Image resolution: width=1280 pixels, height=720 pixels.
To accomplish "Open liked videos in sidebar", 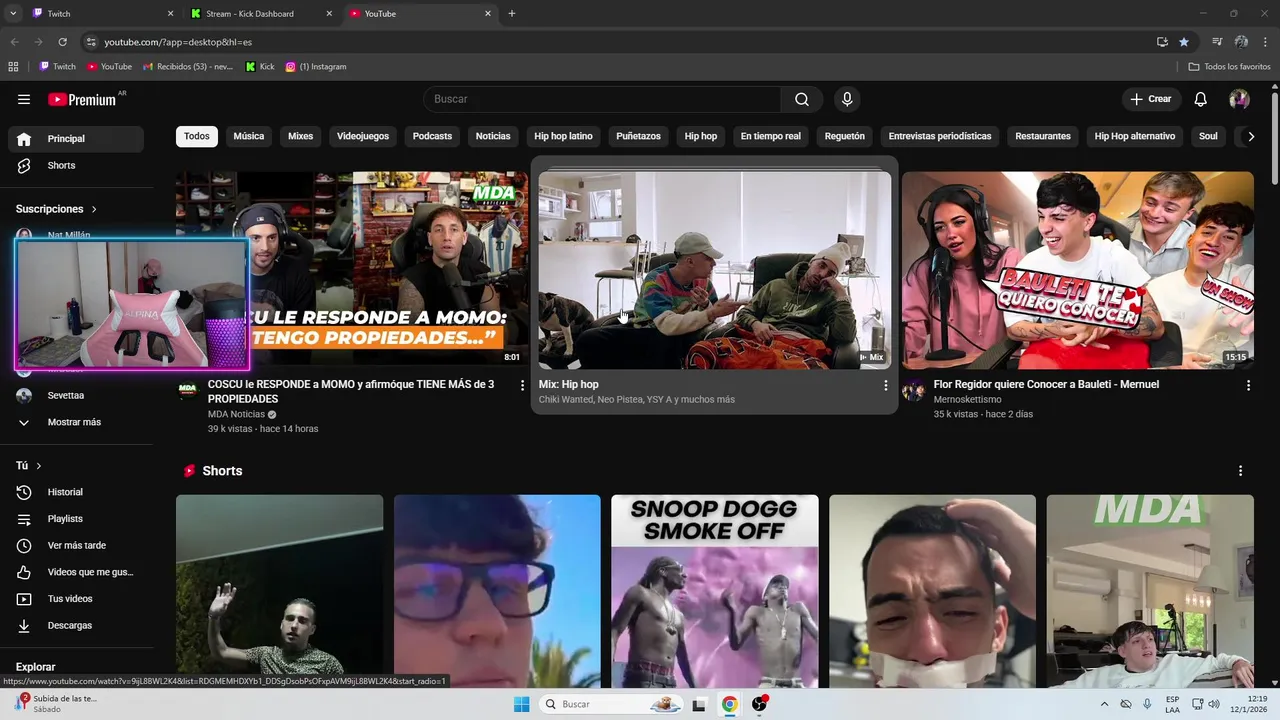I will coord(76,572).
